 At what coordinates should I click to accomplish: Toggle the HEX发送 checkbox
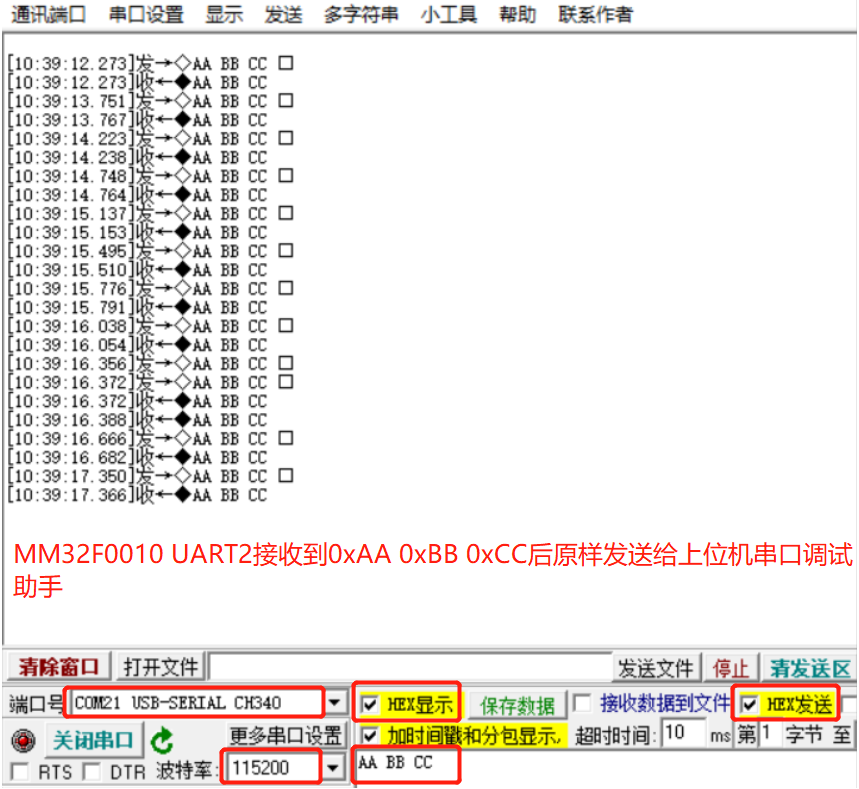(x=749, y=704)
